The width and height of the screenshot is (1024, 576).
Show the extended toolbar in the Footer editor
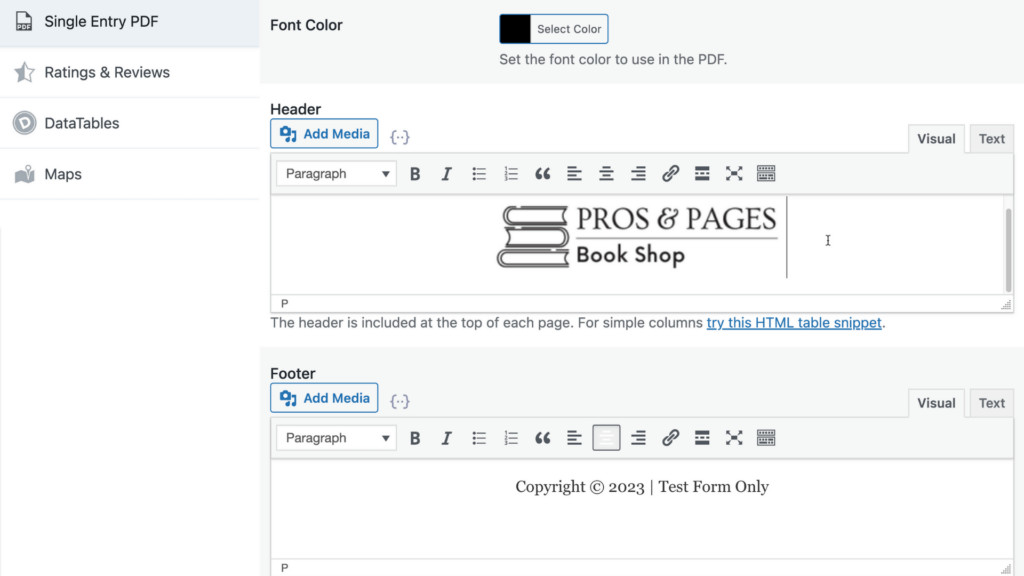[x=766, y=437]
